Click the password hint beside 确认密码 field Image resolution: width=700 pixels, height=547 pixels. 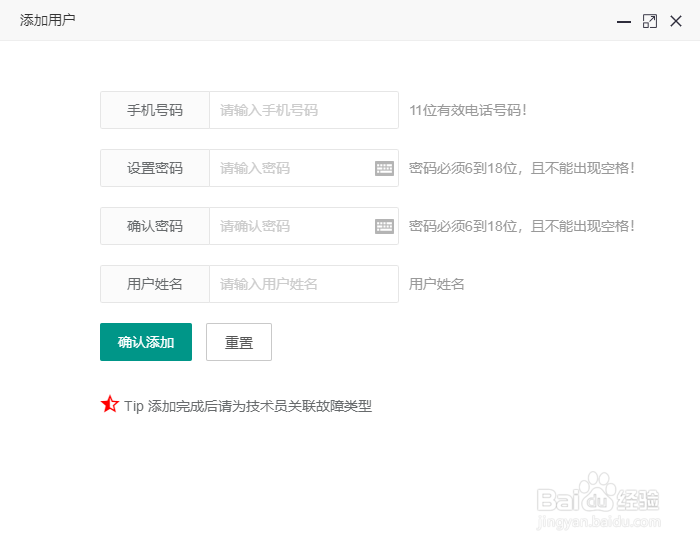(522, 226)
